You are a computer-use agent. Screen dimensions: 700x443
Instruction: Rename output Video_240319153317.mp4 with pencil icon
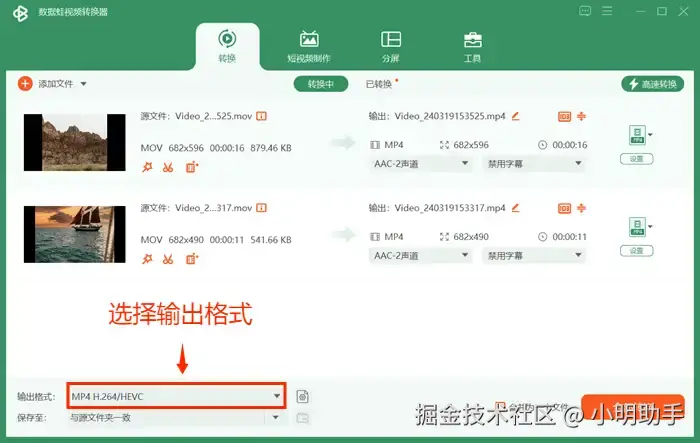tap(516, 208)
